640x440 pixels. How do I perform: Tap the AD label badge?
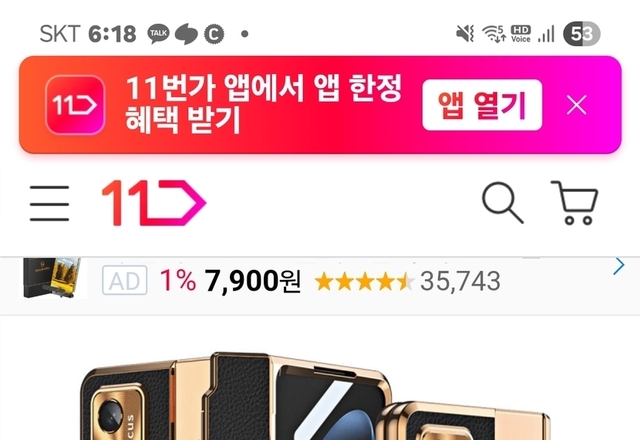[x=124, y=280]
